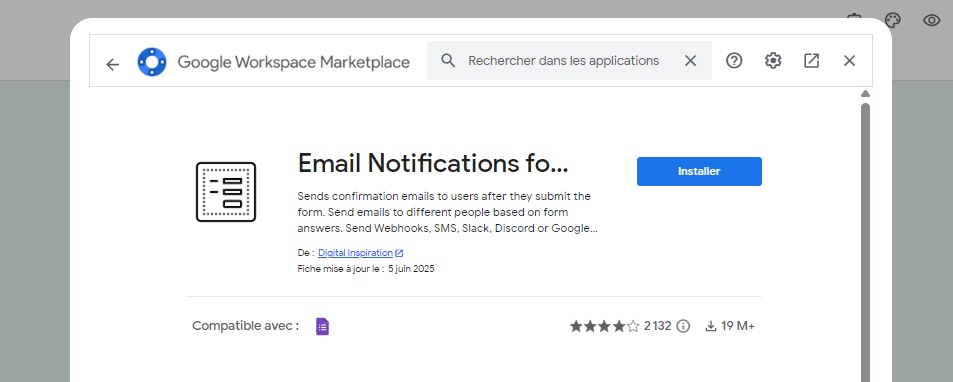Click the Google Forms compatibility icon
Screen dimensions: 953x382
(322, 326)
